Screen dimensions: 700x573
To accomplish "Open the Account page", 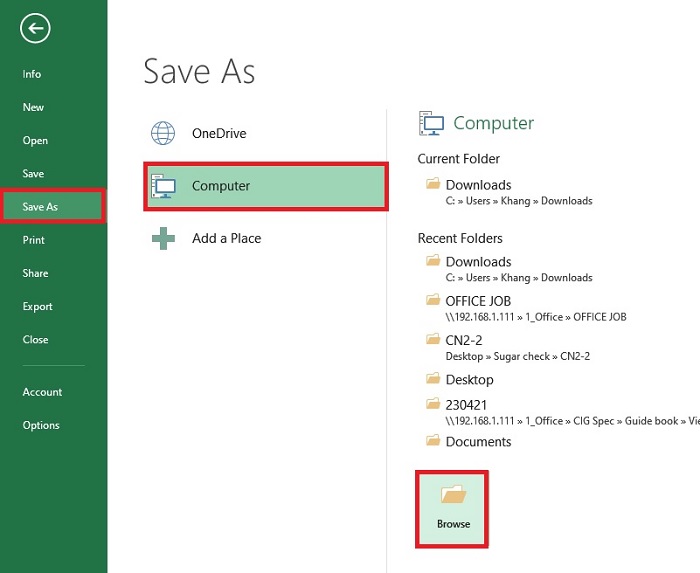I will (42, 392).
